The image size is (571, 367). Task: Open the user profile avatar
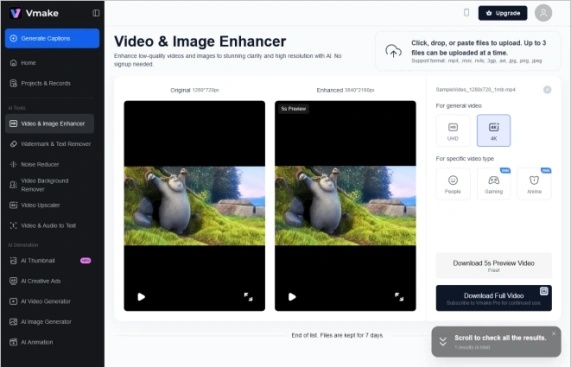(543, 13)
